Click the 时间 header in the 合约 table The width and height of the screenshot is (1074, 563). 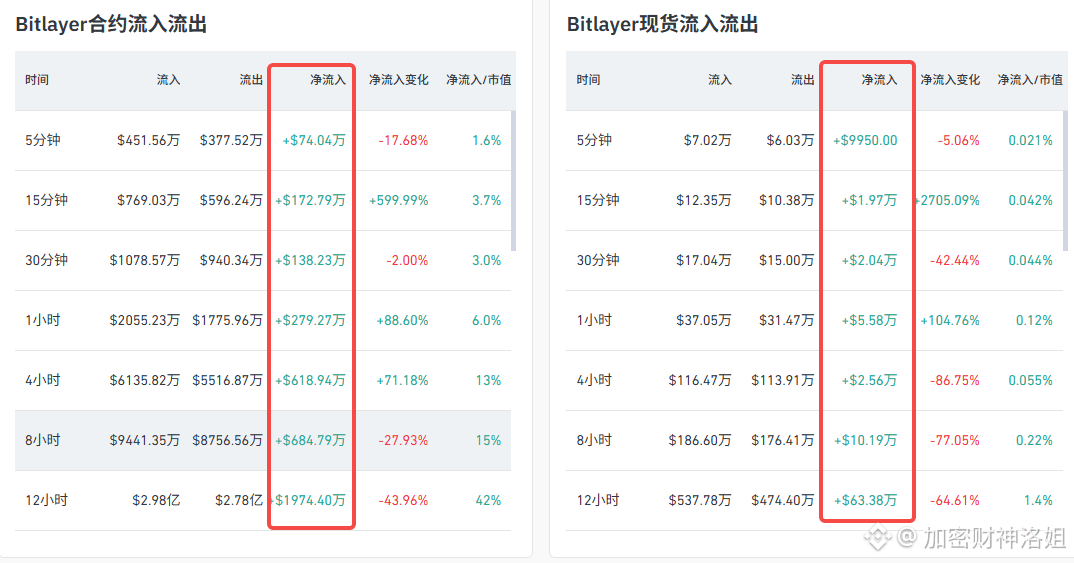click(37, 80)
